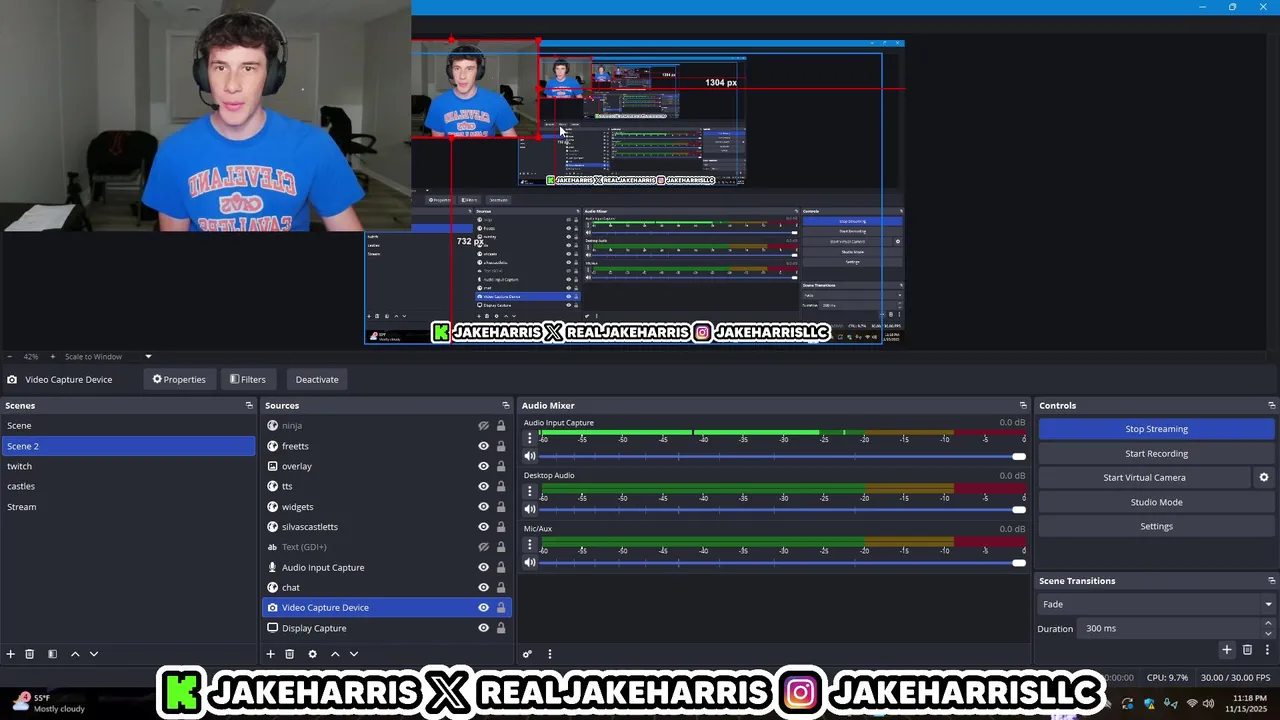Open Audio Mixer bottom three-dot menu

point(549,654)
